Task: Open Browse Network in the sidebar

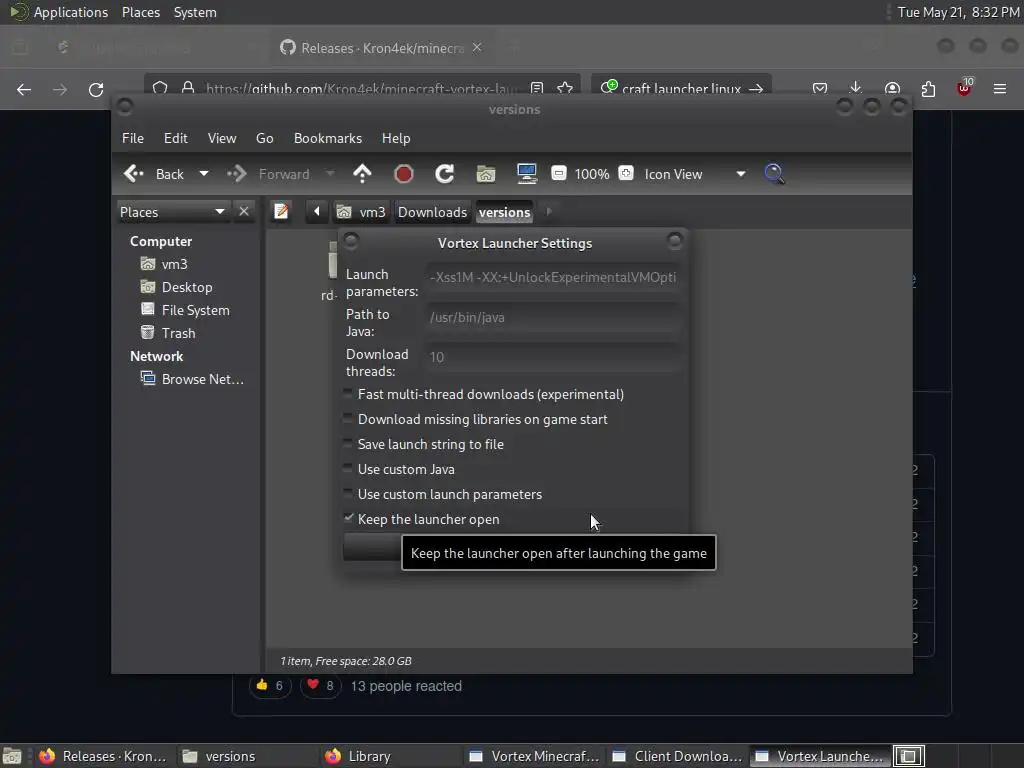Action: pyautogui.click(x=192, y=379)
